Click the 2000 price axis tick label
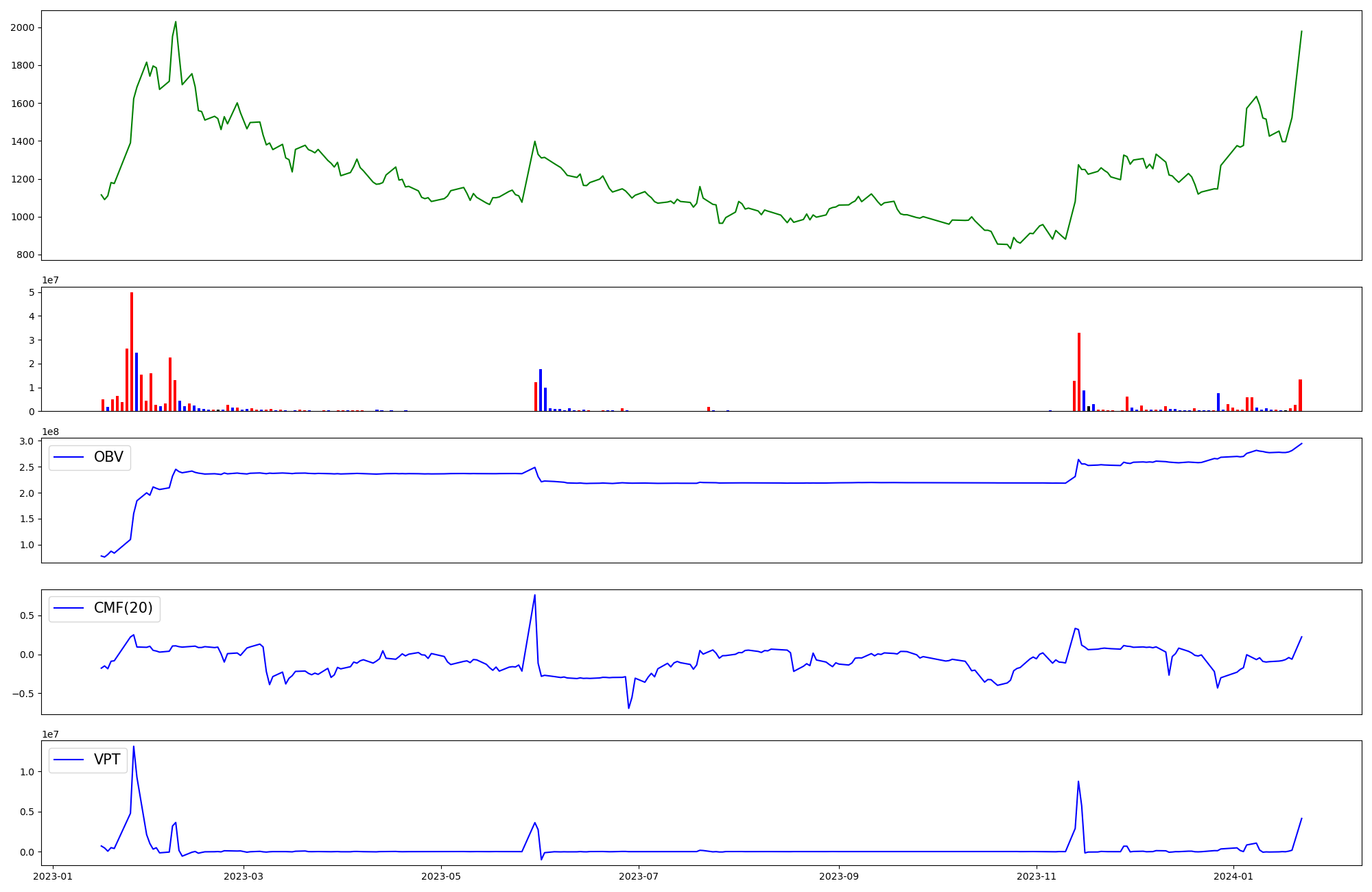This screenshot has width=1372, height=892. click(x=23, y=27)
